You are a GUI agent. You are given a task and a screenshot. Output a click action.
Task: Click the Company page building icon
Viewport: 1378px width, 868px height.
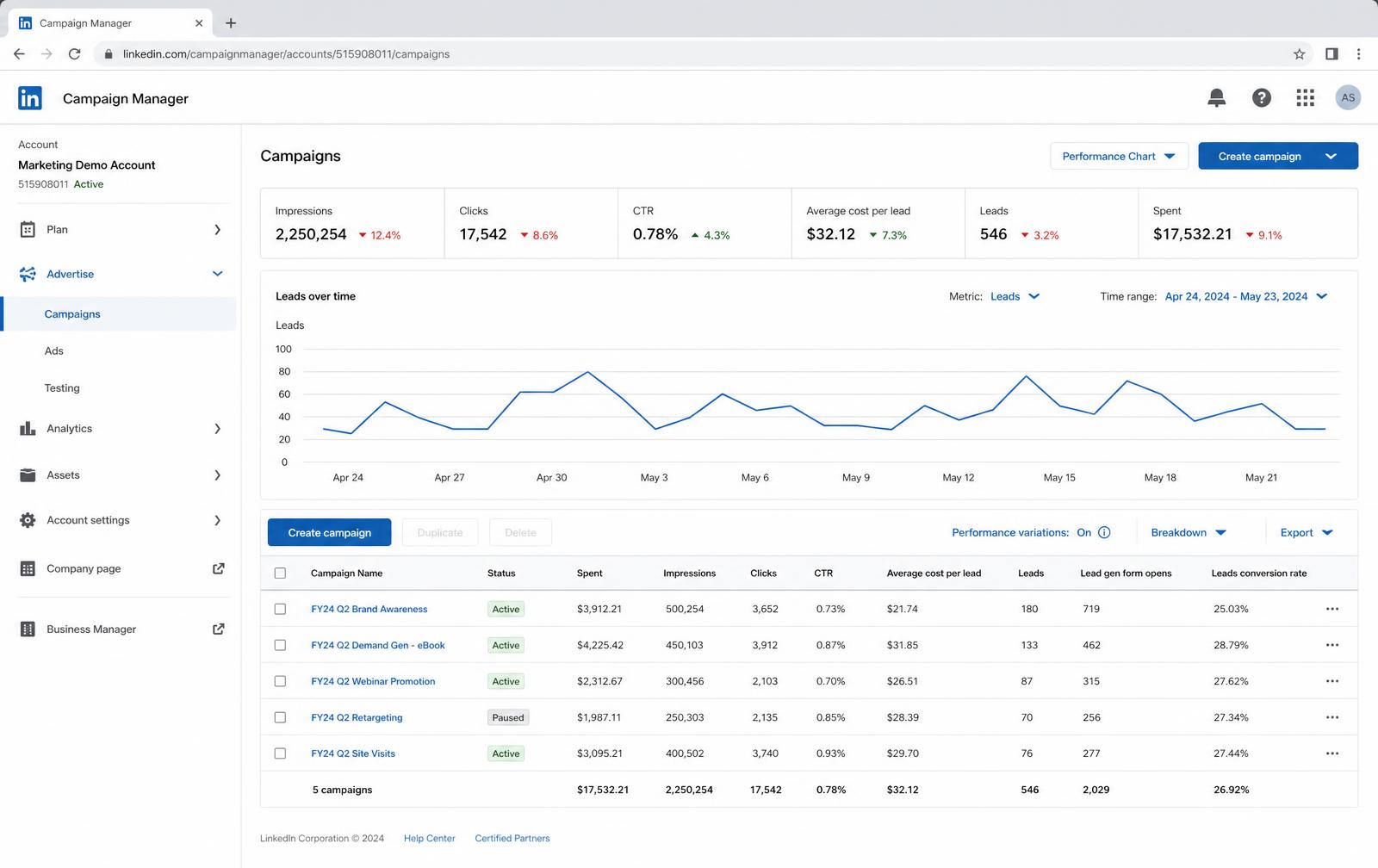[28, 568]
